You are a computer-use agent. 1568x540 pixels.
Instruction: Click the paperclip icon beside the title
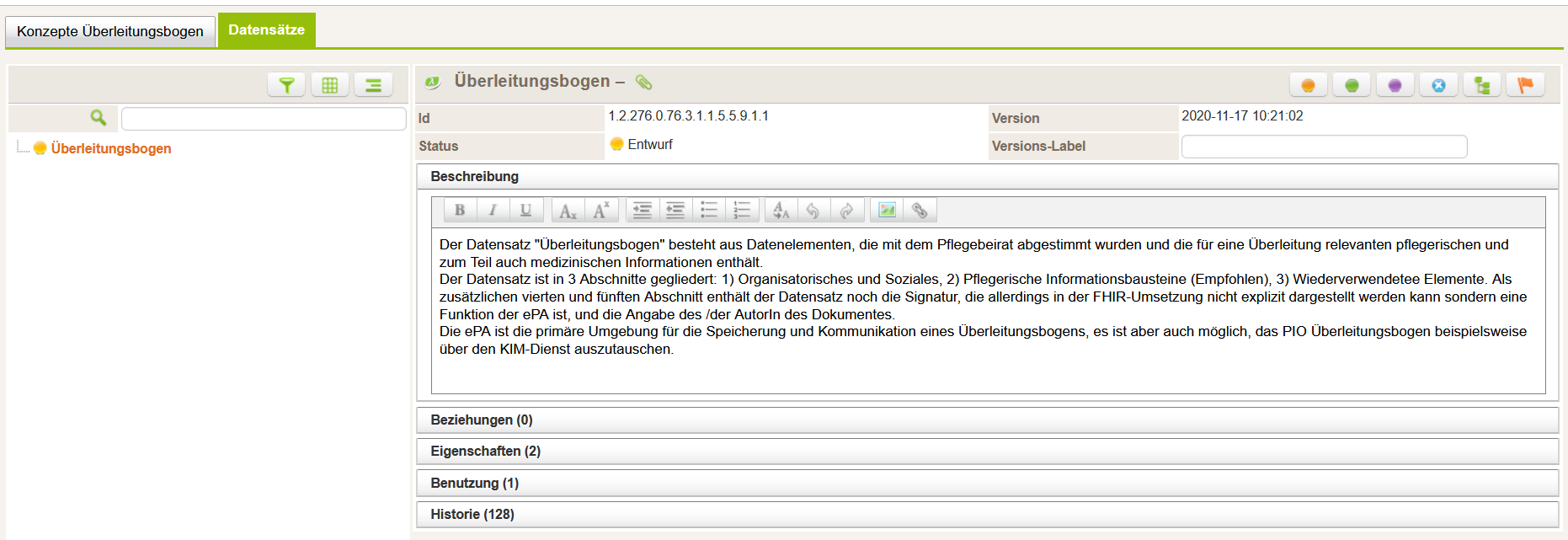(x=643, y=82)
